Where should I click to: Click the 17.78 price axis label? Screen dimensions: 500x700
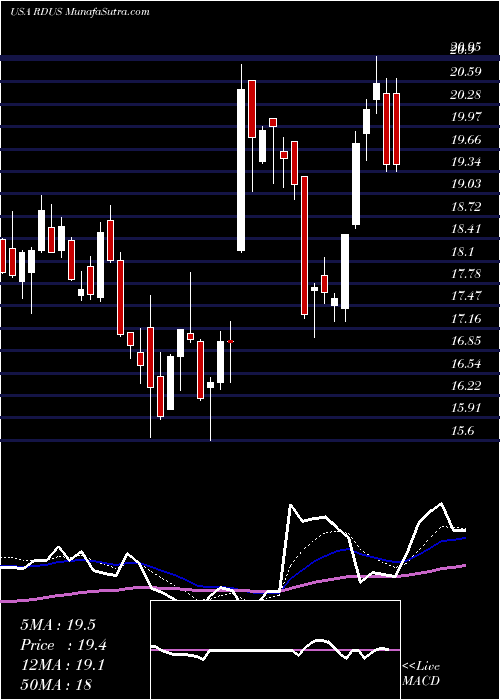click(x=466, y=273)
